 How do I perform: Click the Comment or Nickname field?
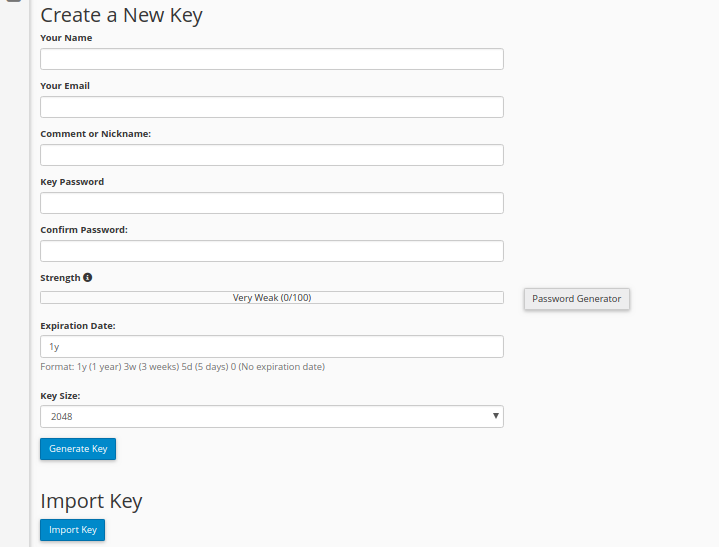[x=271, y=155]
